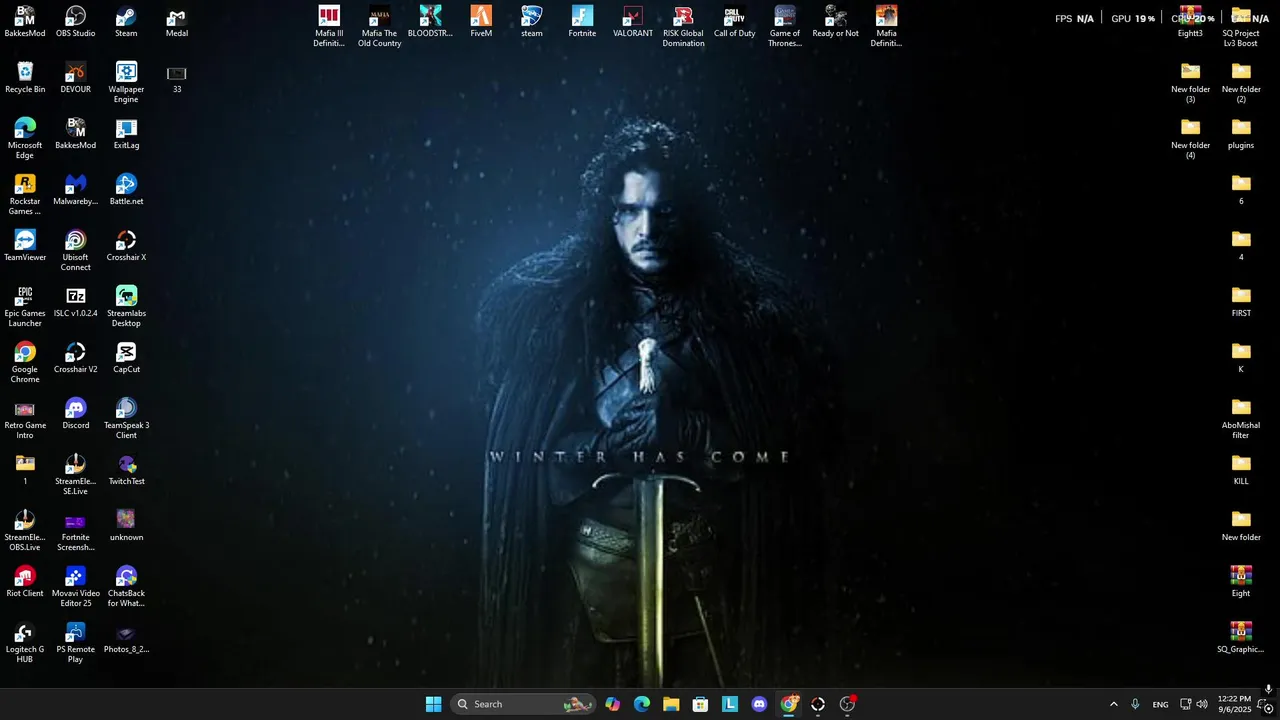Open the OBS Studio desktop shortcut

(75, 22)
